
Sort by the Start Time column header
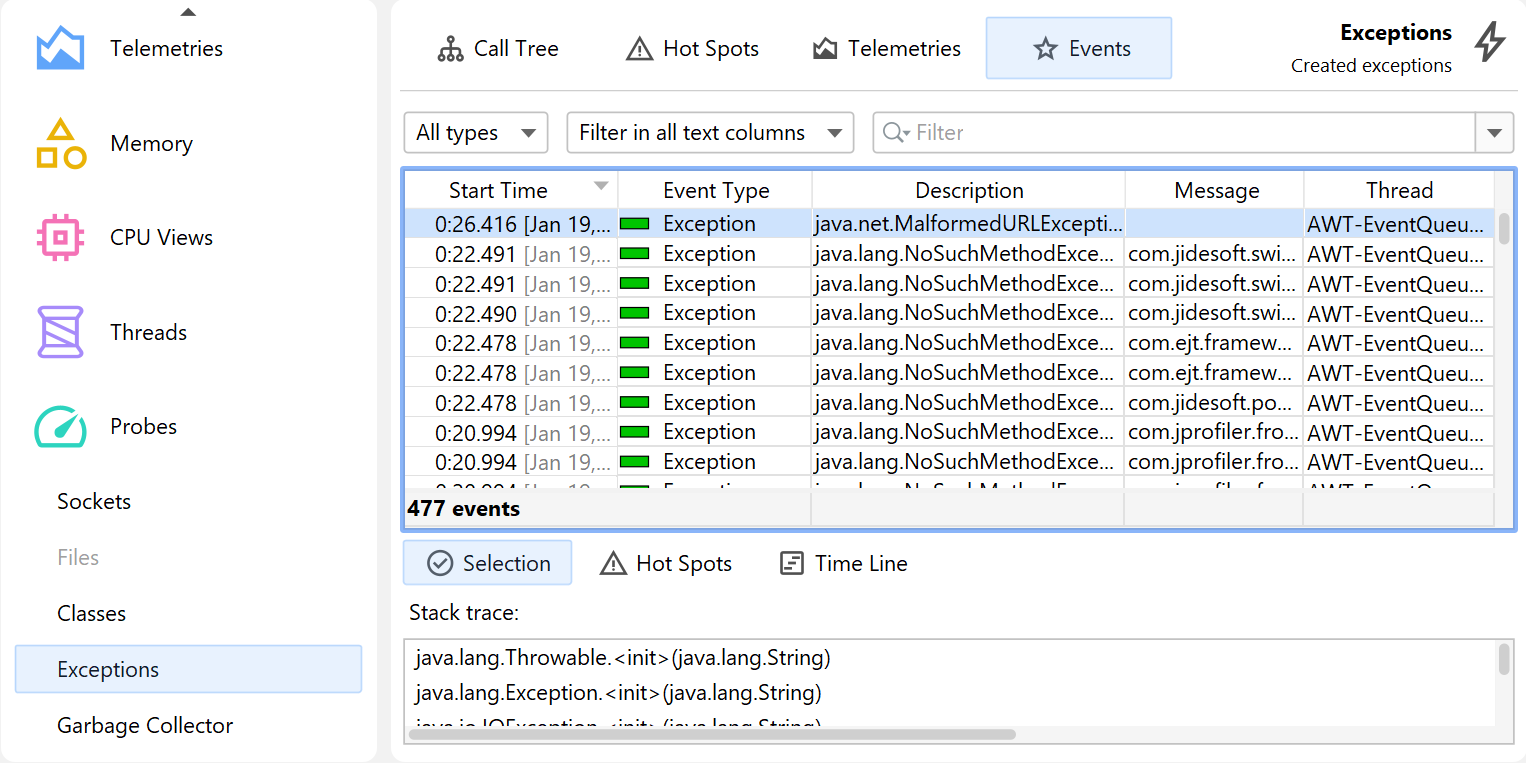[x=498, y=191]
